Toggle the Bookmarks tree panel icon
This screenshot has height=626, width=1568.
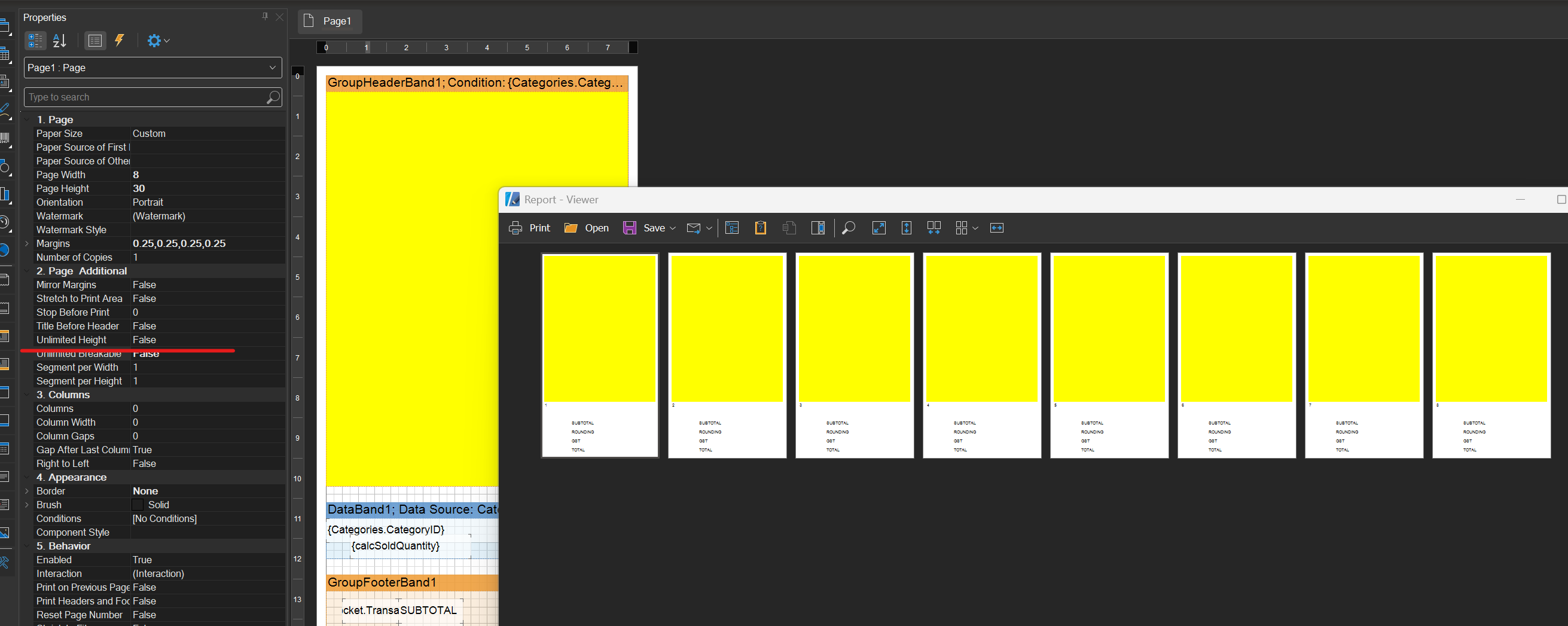(x=732, y=228)
